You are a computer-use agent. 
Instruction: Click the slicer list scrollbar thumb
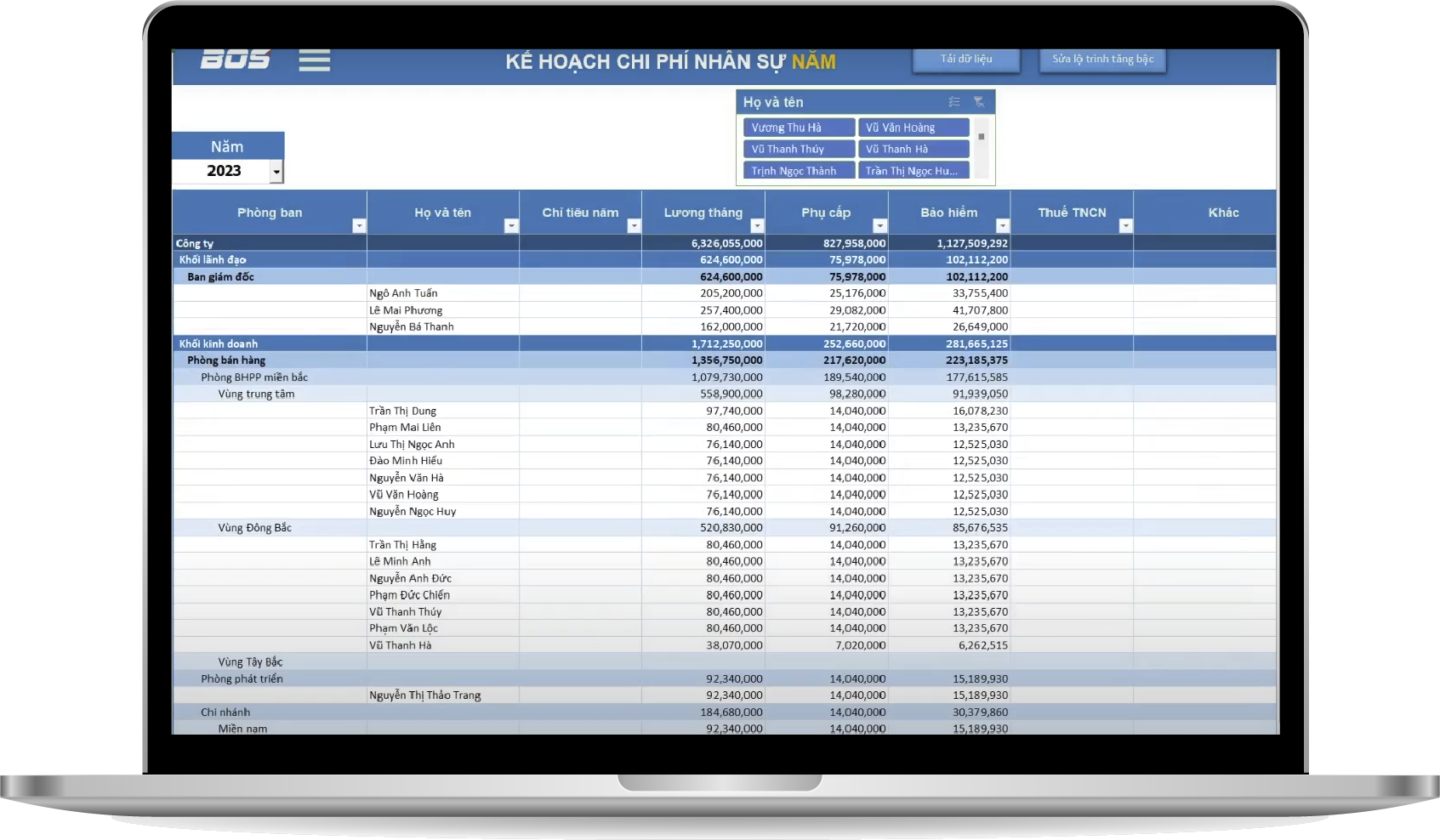click(982, 137)
